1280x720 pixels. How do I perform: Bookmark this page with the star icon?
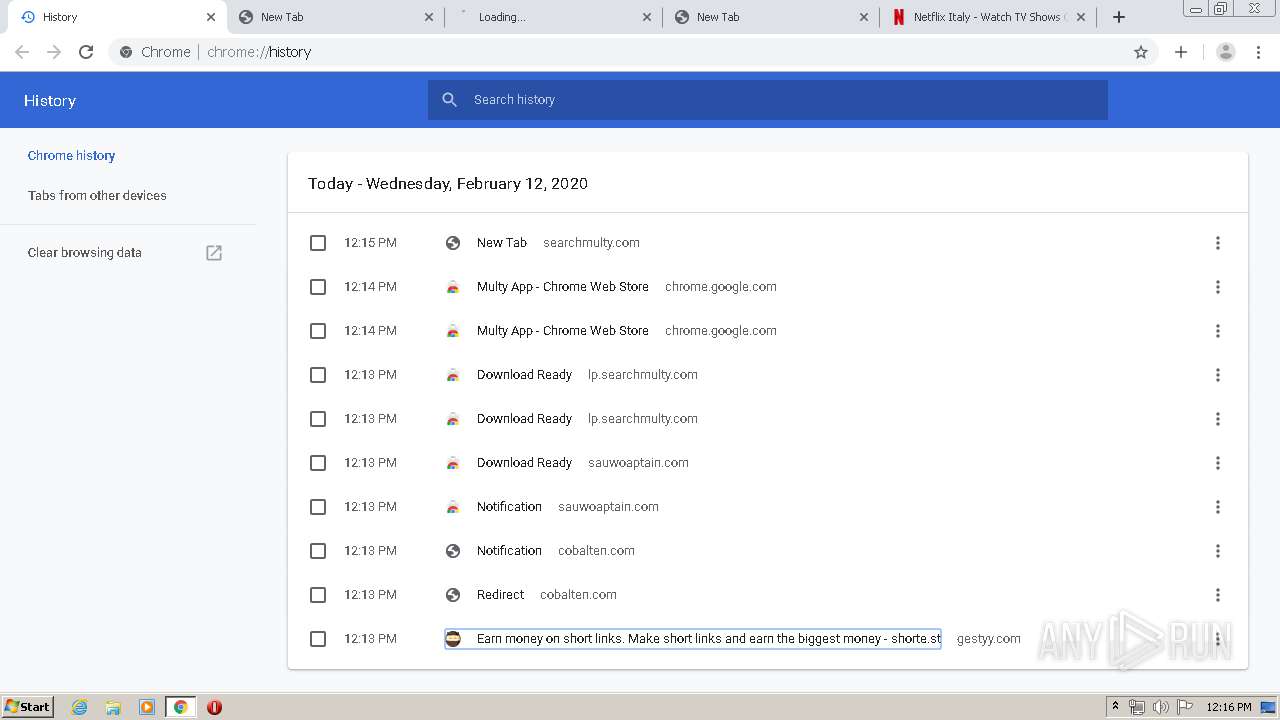click(x=1141, y=52)
